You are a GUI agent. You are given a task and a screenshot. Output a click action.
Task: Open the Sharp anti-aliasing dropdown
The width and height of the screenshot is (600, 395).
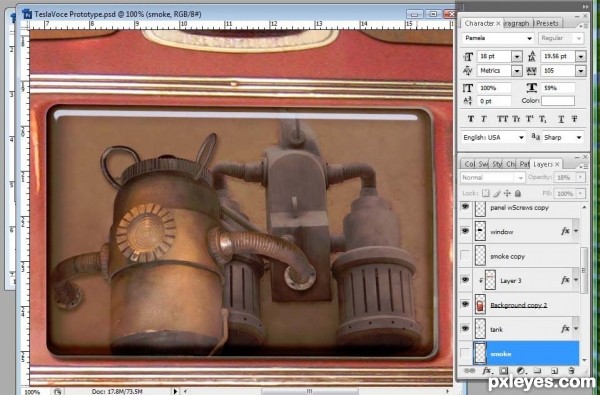(x=562, y=137)
